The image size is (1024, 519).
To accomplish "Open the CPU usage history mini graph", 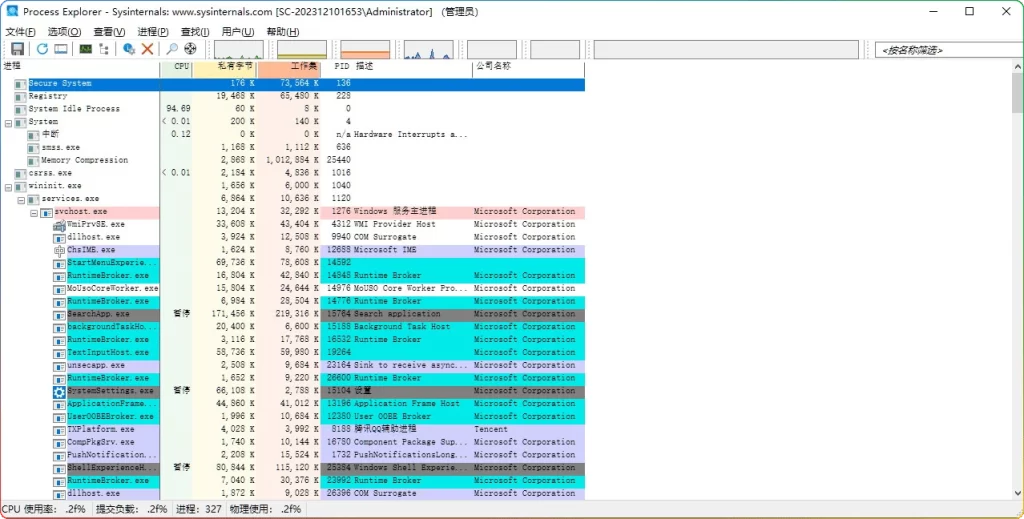I will pyautogui.click(x=239, y=50).
